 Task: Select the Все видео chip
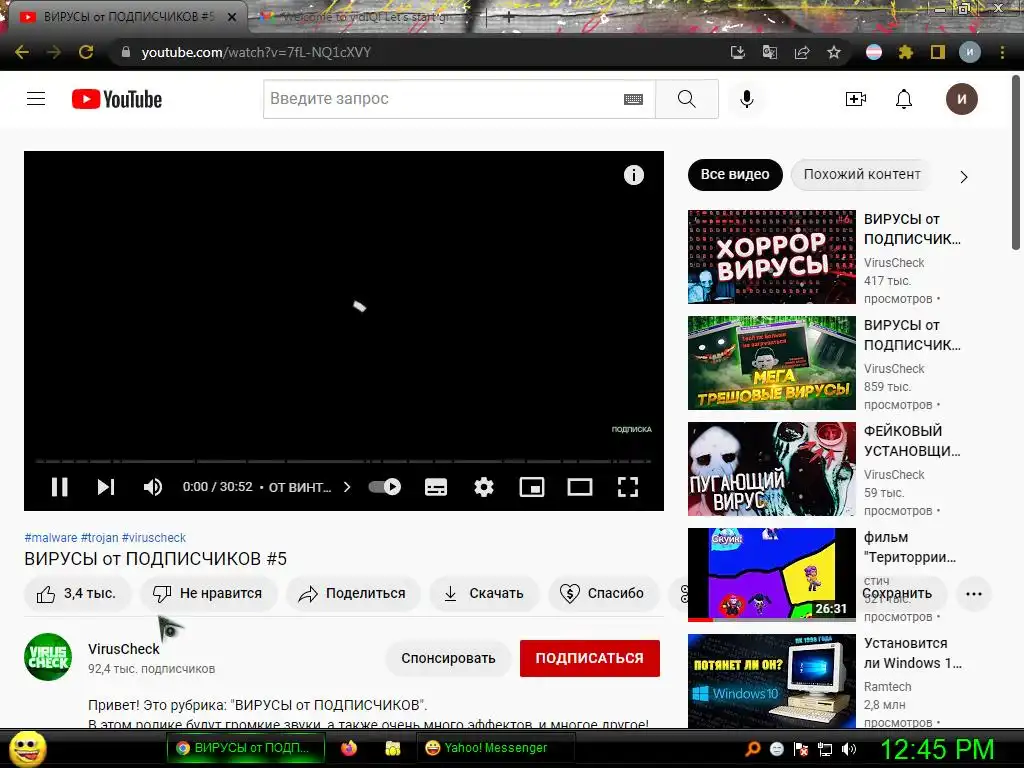(735, 175)
